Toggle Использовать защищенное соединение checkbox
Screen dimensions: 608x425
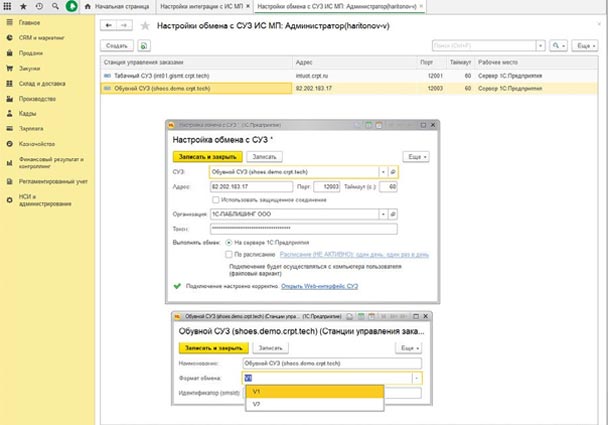pyautogui.click(x=216, y=200)
